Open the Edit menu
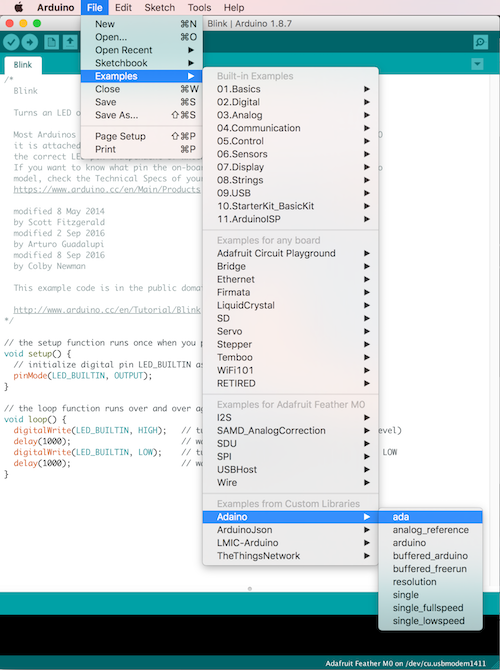500x670 pixels. [123, 7]
